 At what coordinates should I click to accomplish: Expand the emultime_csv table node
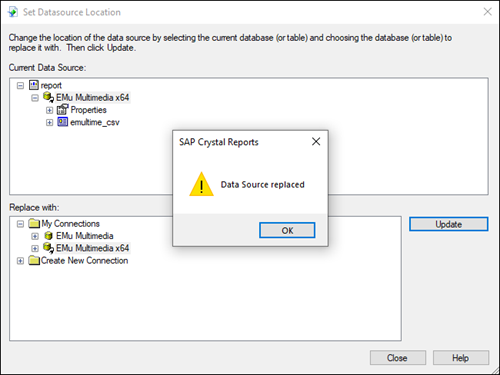49,123
